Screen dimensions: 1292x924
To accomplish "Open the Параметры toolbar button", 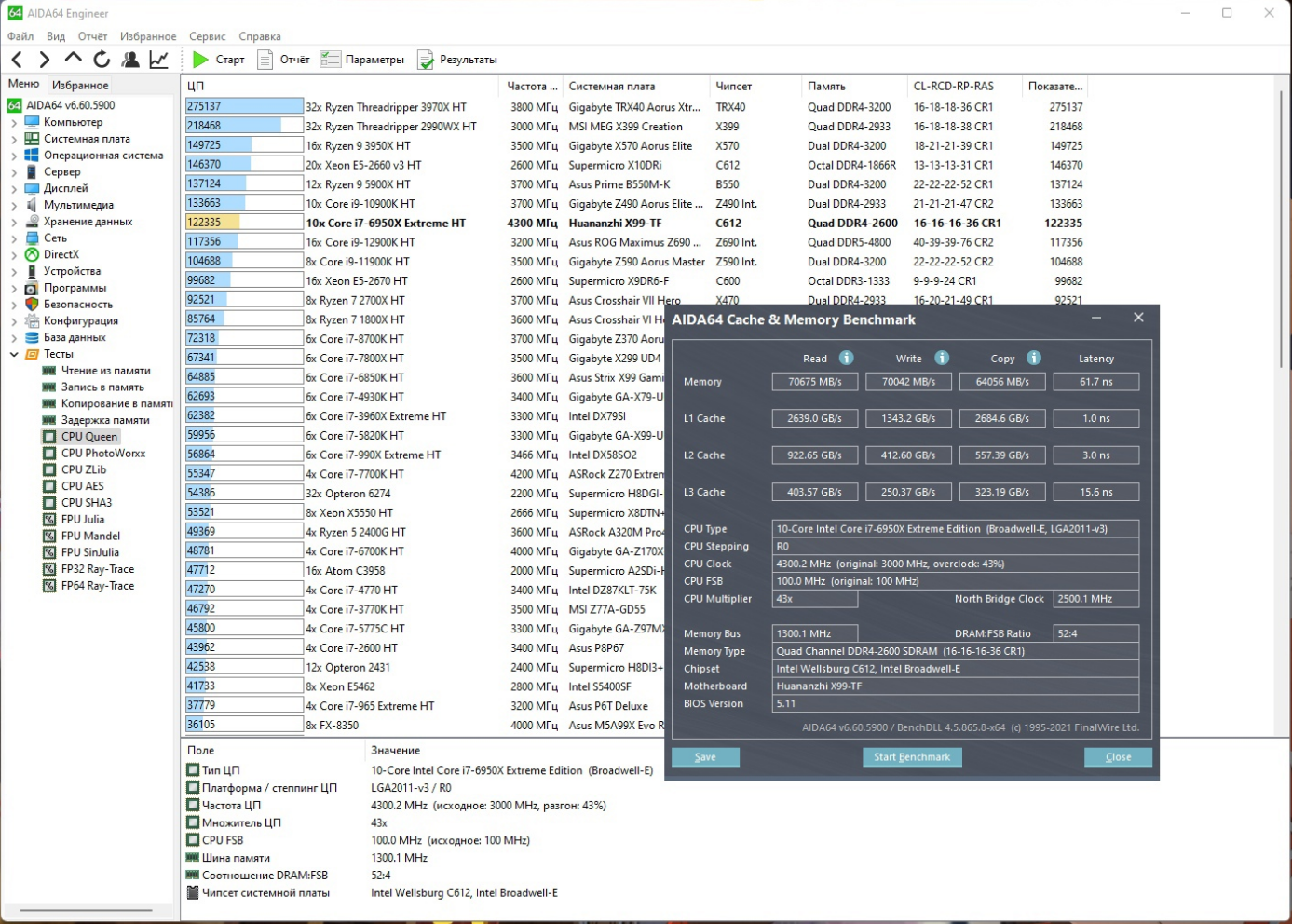I will coord(362,60).
